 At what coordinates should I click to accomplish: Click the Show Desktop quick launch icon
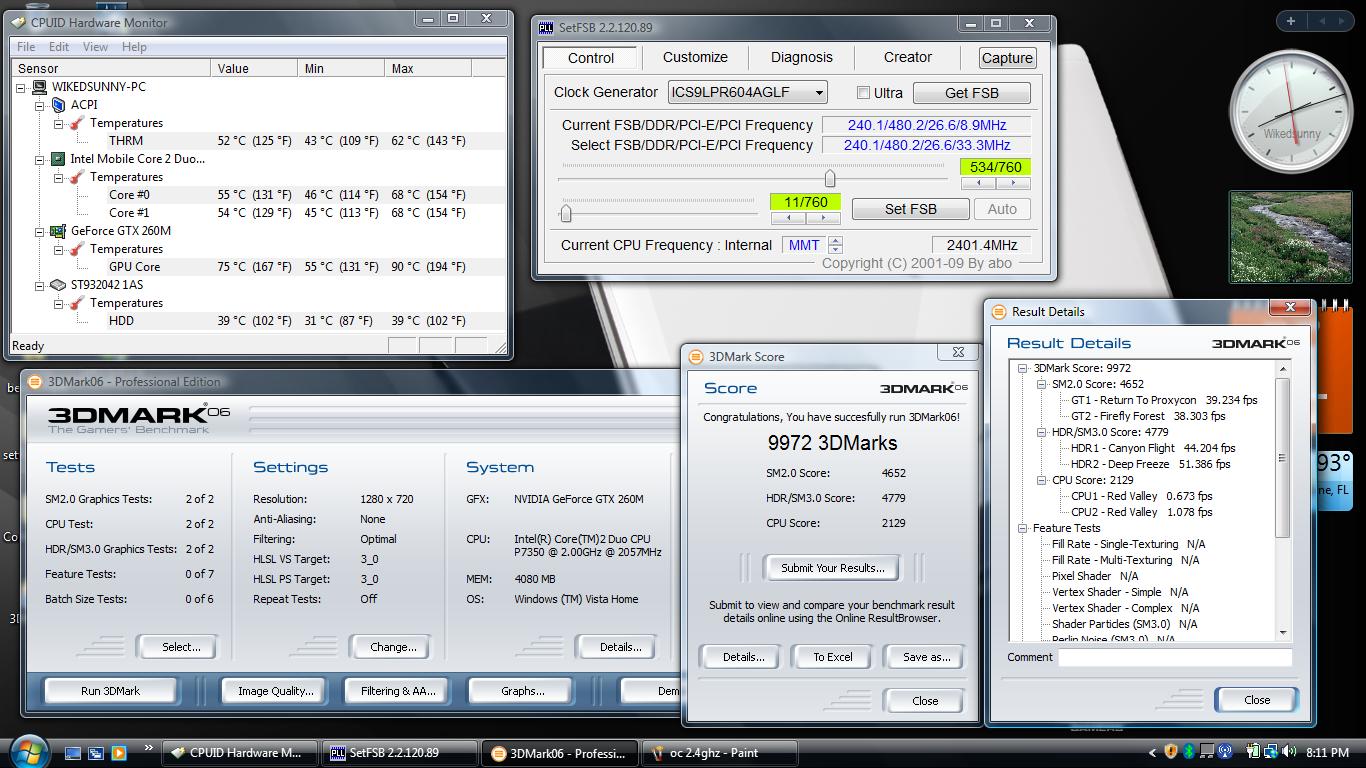coord(73,753)
